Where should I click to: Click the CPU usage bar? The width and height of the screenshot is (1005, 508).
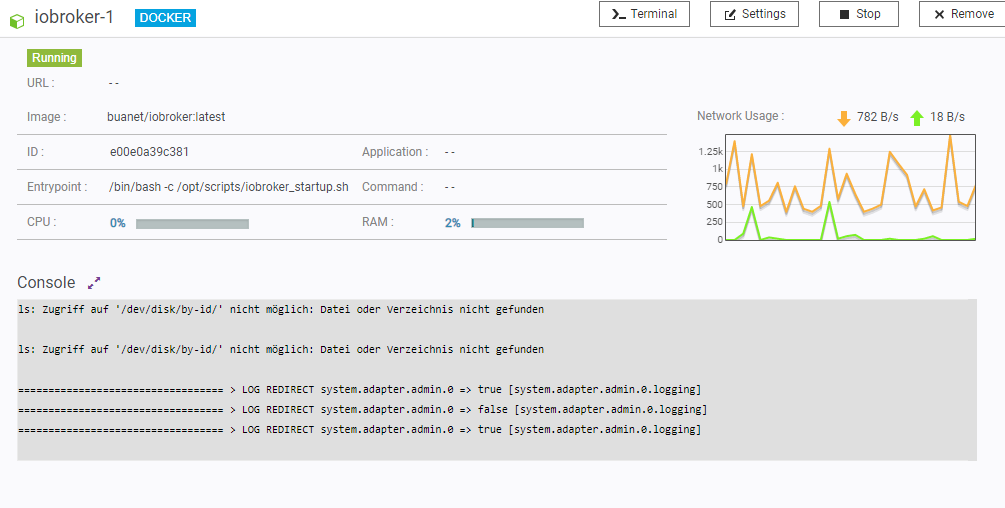click(192, 224)
